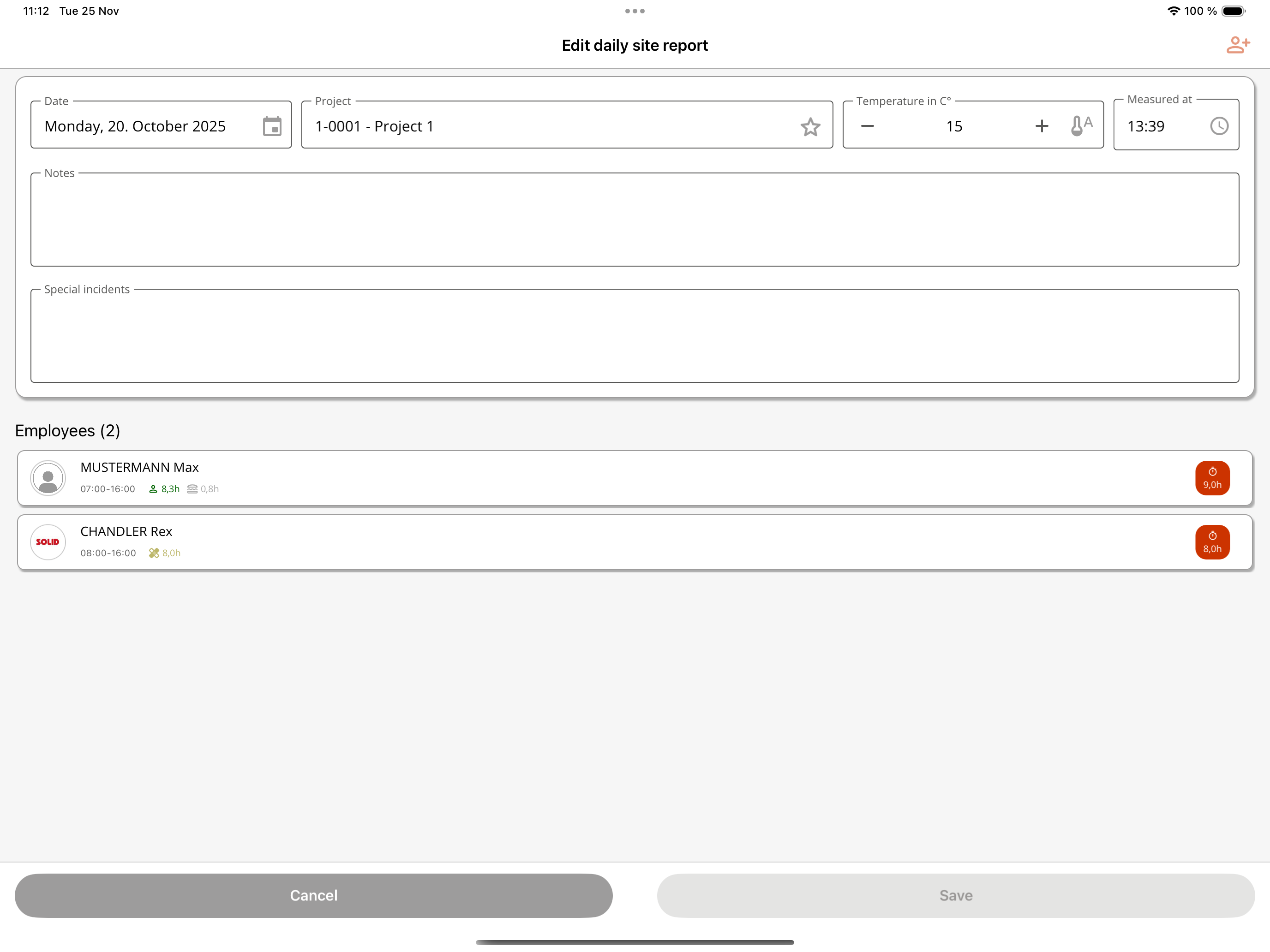Click the 07:00-16:00 time range
Screen dimensions: 1270x952
click(108, 489)
